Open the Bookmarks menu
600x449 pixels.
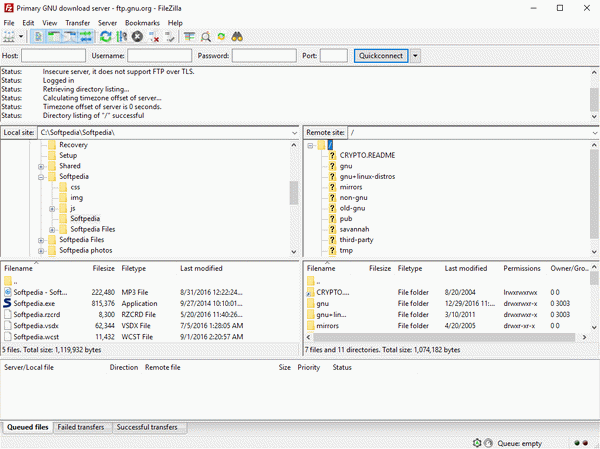[x=142, y=23]
